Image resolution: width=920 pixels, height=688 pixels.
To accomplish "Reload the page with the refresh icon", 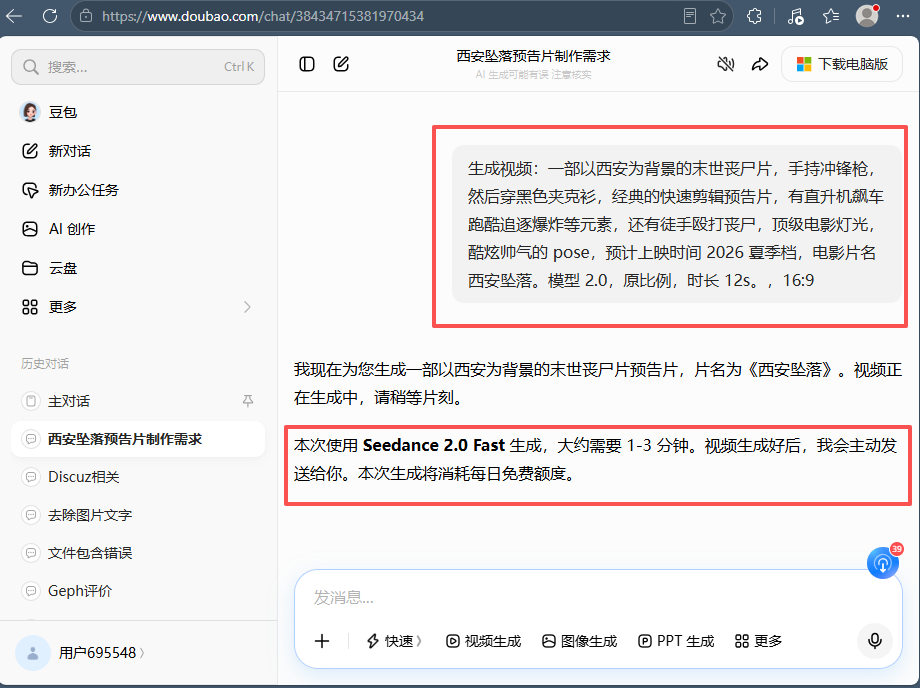I will coord(50,16).
